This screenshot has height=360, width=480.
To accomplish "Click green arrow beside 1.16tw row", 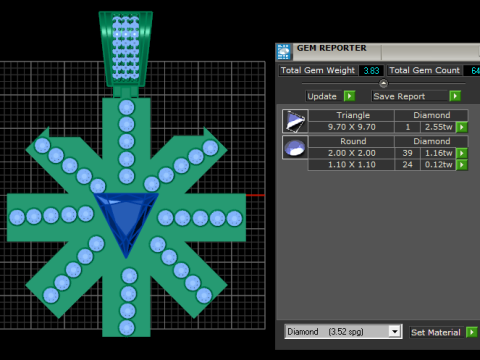I will click(462, 153).
